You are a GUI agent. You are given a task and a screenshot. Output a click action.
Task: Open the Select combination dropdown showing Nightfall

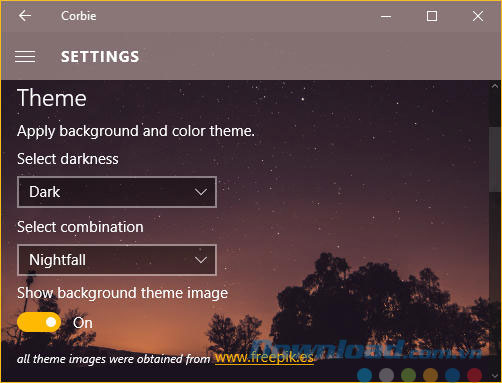[117, 260]
